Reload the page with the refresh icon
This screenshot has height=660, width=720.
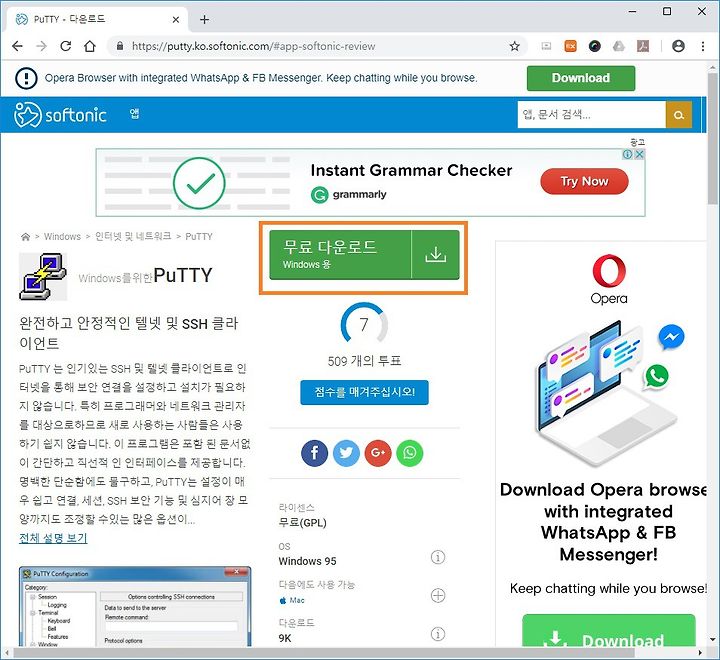[66, 46]
